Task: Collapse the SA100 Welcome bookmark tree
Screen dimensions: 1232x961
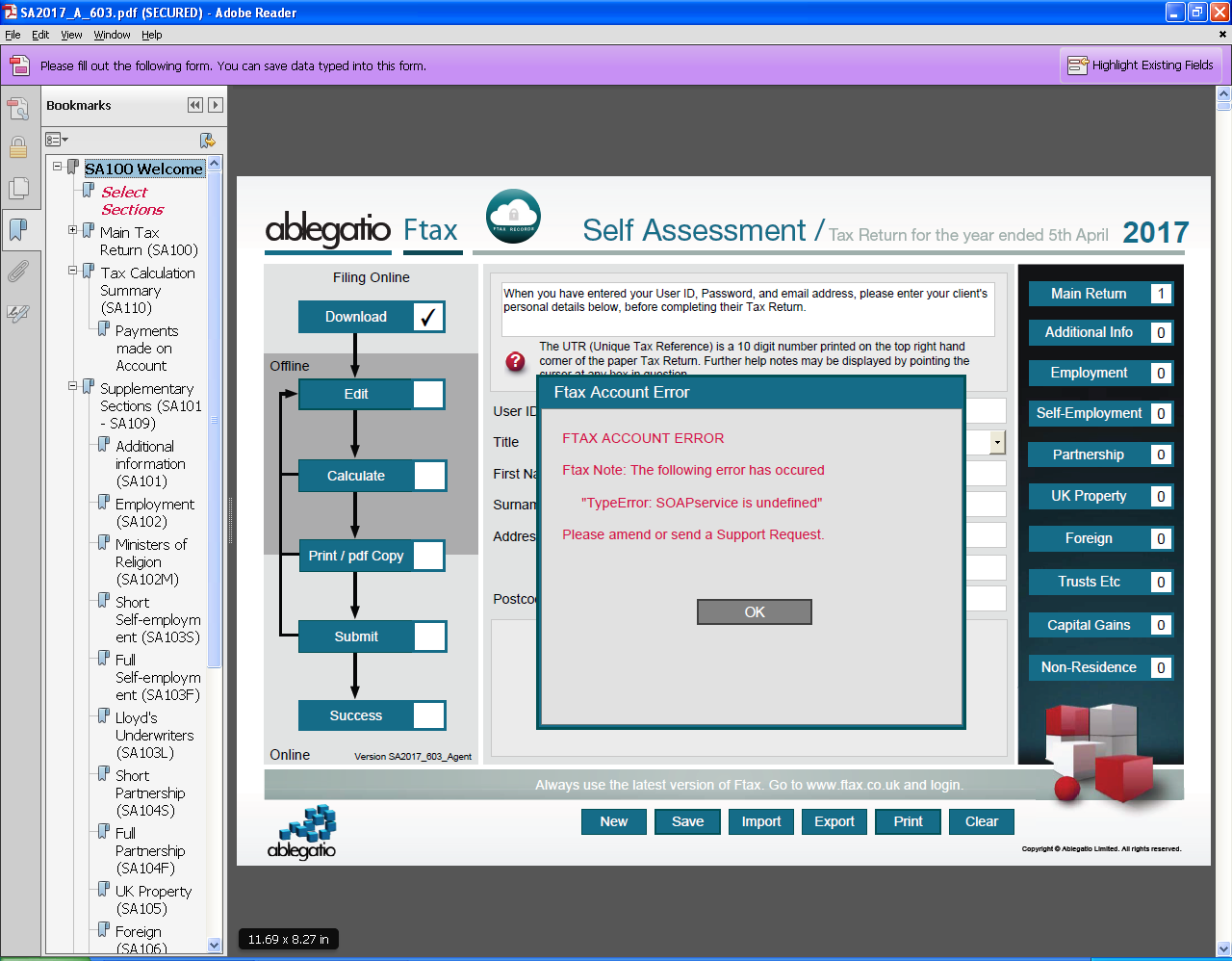Action: tap(57, 167)
